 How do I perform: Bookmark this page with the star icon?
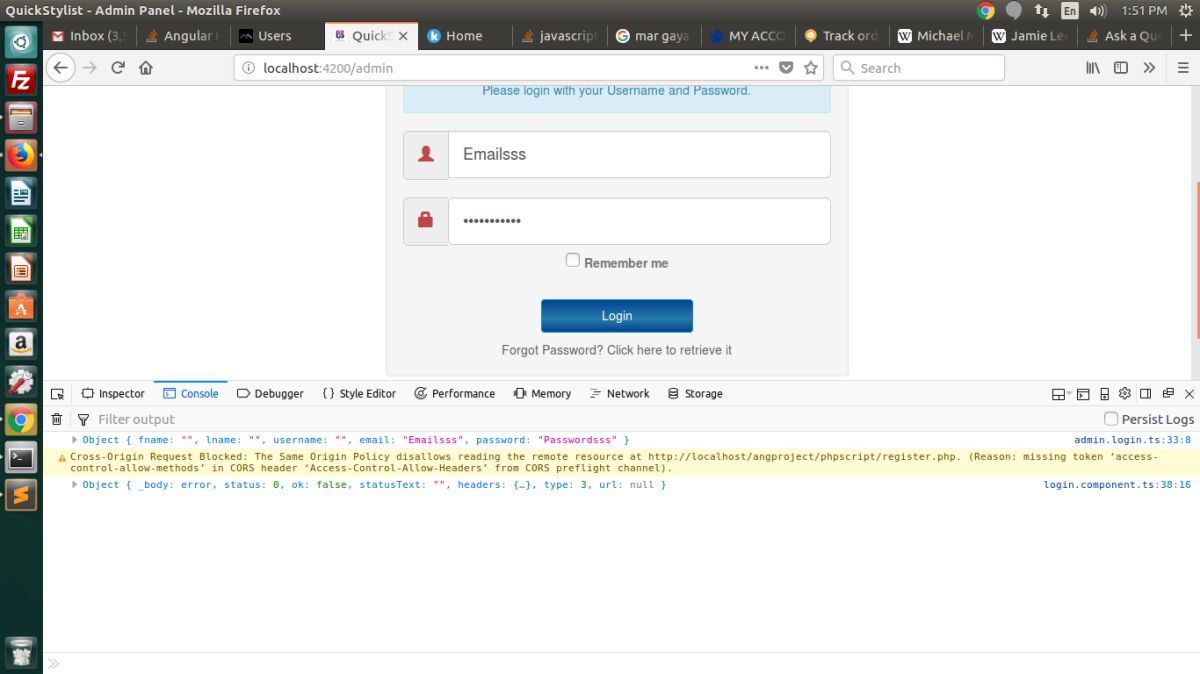pos(811,68)
